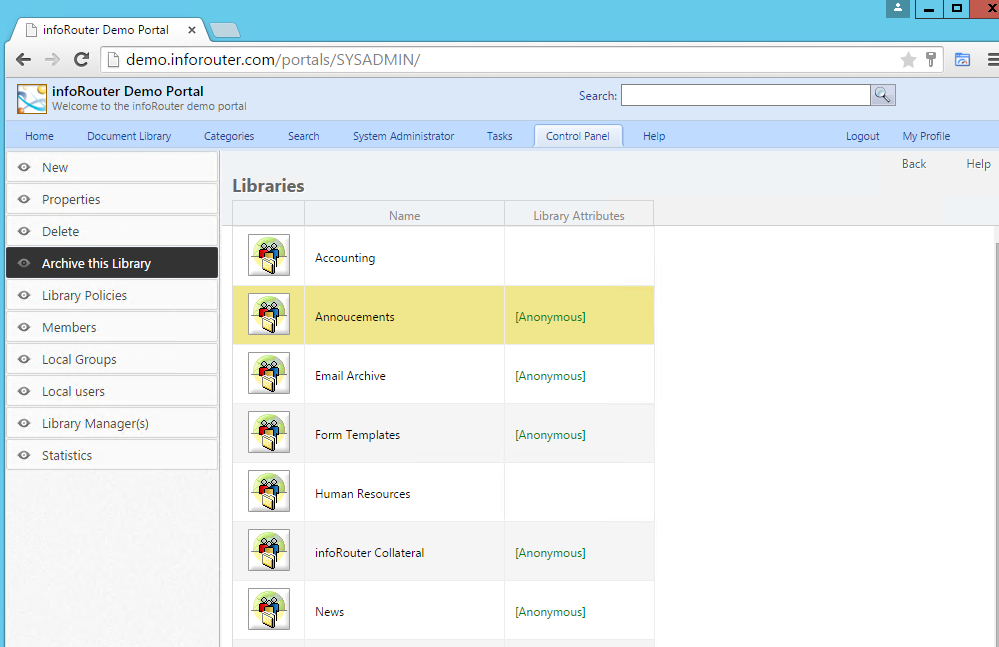This screenshot has width=999, height=647.
Task: Click the Library Attributes column header
Action: pyautogui.click(x=579, y=215)
